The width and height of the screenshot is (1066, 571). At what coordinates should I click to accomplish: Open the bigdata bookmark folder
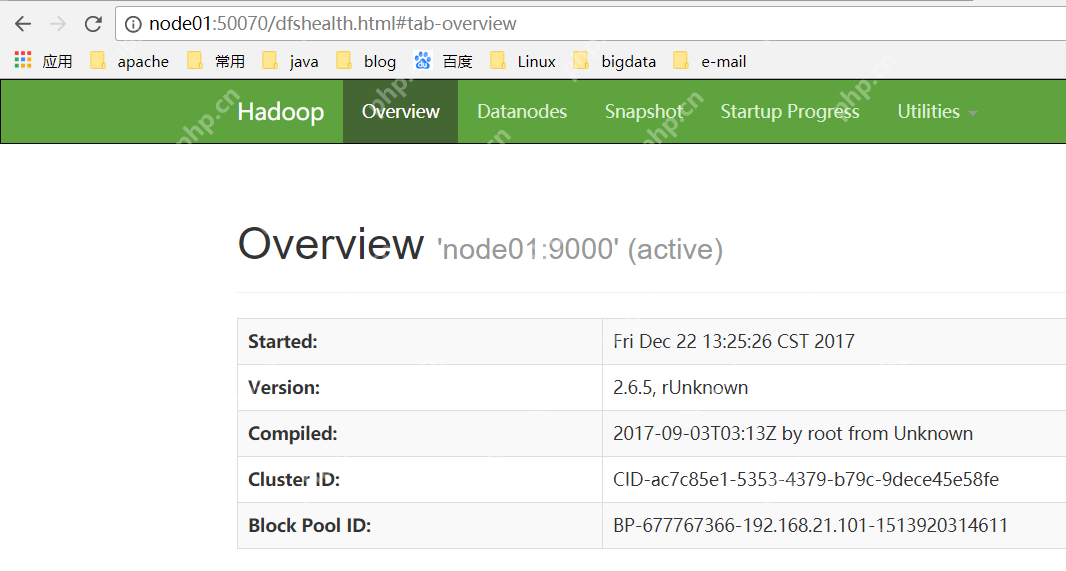(x=615, y=61)
